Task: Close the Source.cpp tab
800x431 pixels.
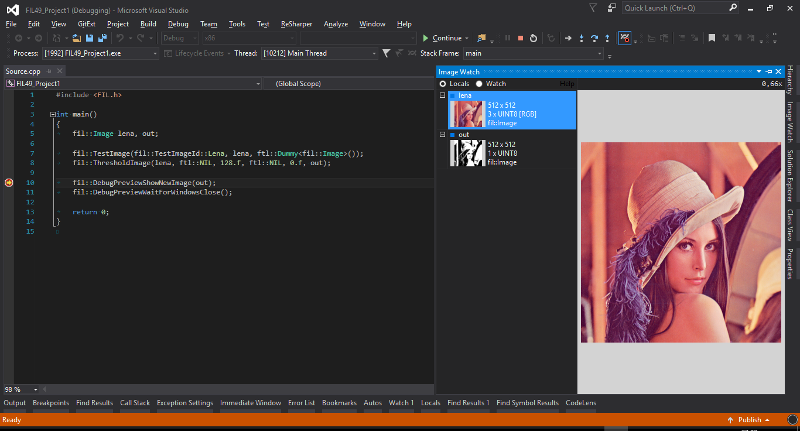Action: click(60, 71)
